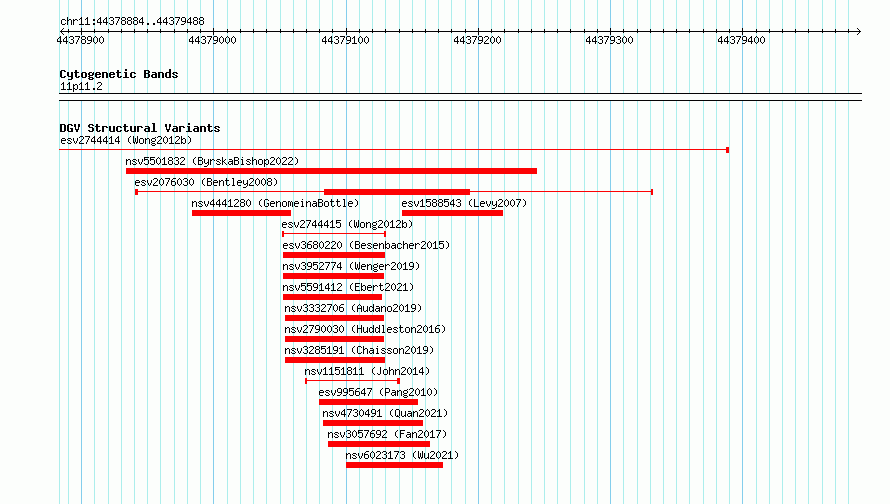Click the chr11:44378884..44379488 region label
The image size is (890, 504).
[132, 21]
